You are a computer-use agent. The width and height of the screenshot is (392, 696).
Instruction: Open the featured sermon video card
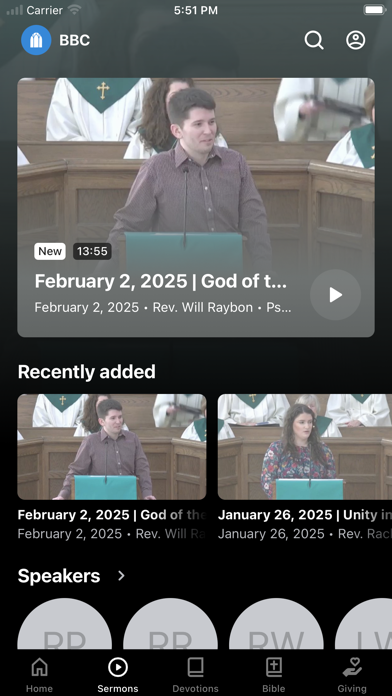pyautogui.click(x=196, y=207)
